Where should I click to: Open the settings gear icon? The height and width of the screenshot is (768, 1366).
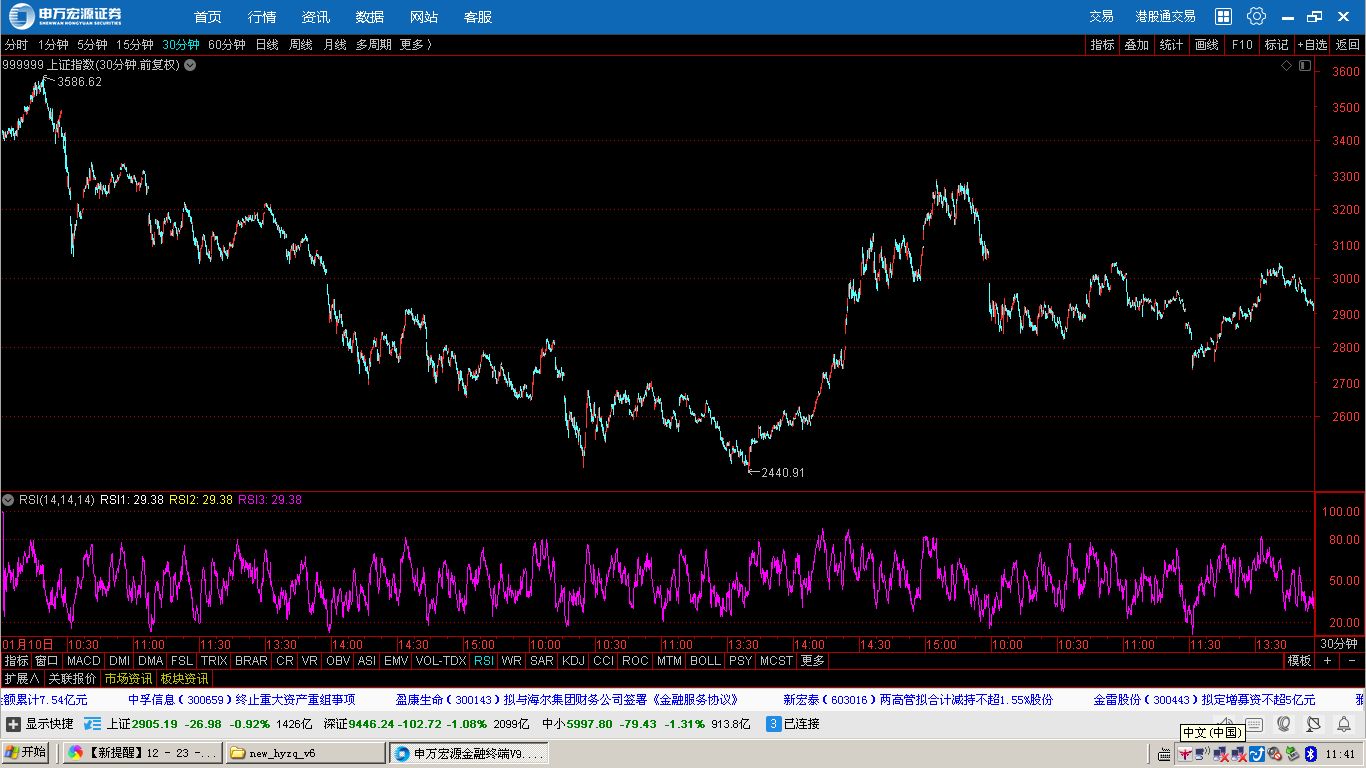pyautogui.click(x=1257, y=16)
